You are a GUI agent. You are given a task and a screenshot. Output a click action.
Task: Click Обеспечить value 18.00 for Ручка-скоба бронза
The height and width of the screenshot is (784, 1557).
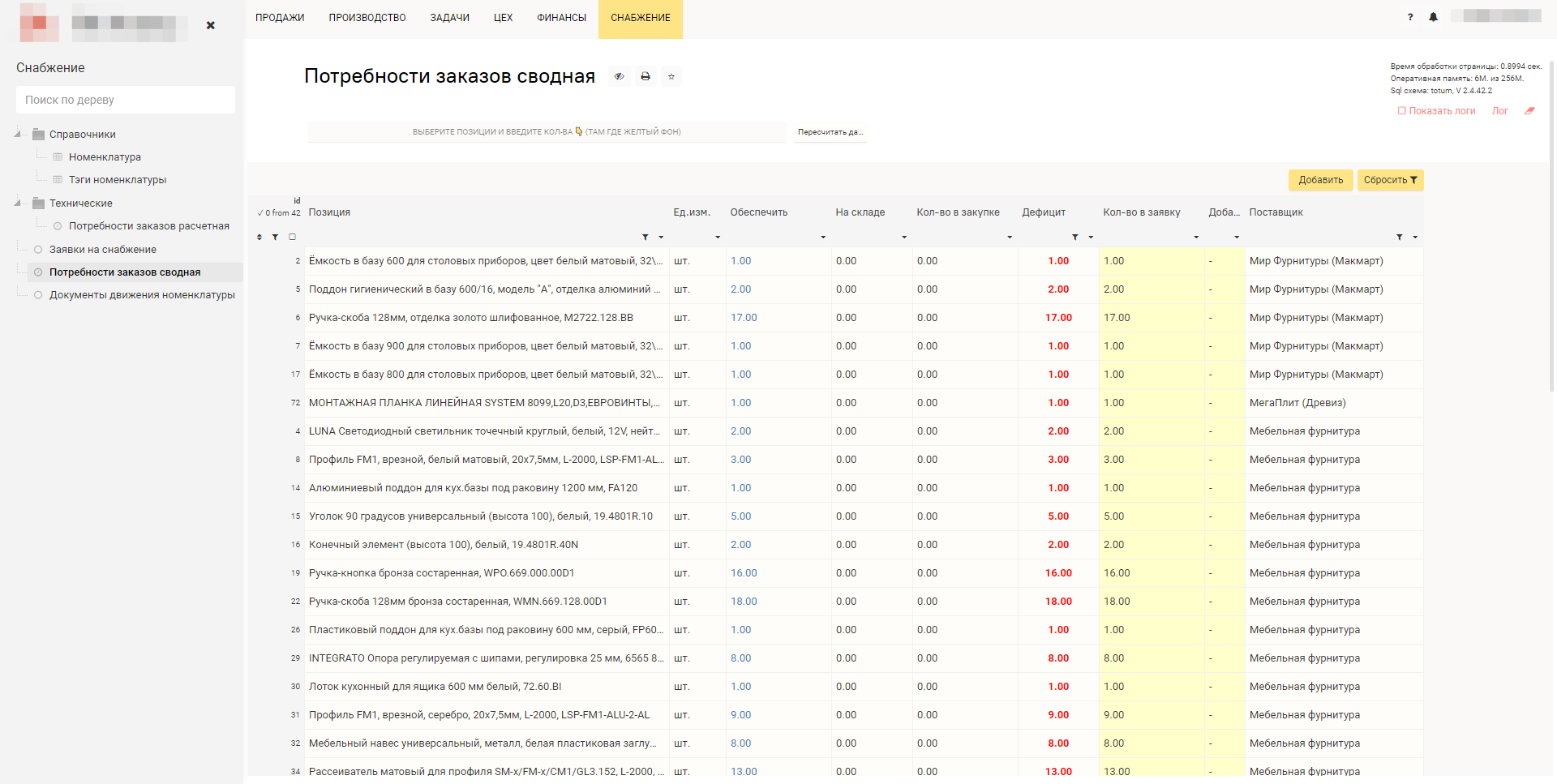(x=744, y=602)
